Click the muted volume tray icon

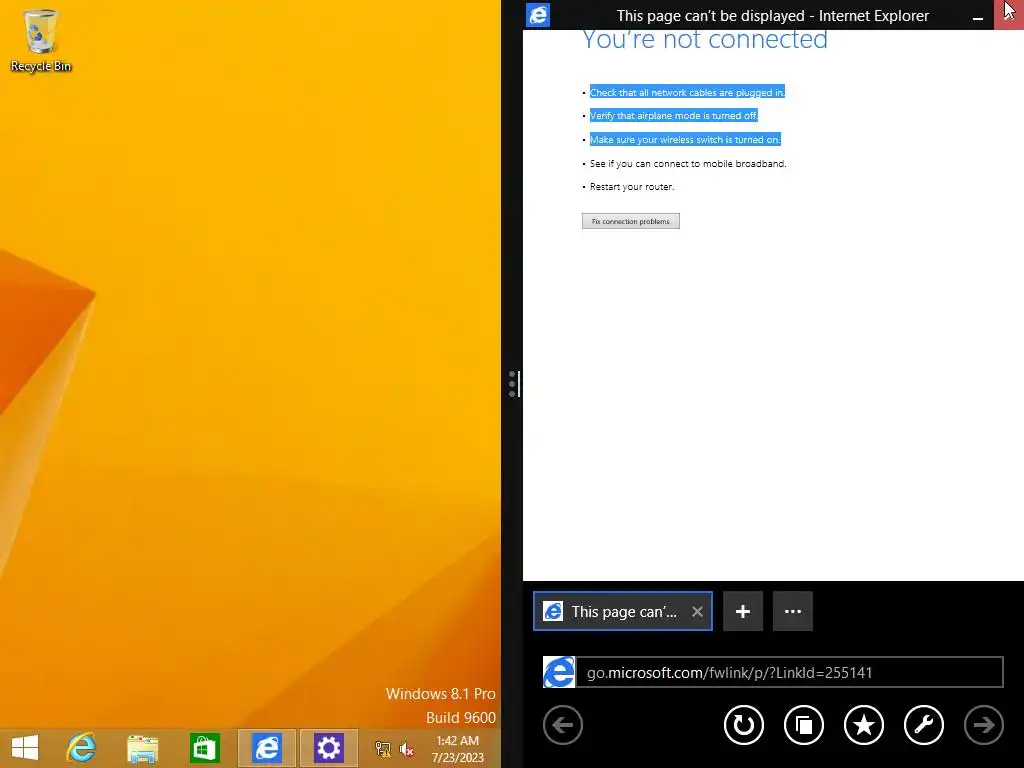coord(406,749)
